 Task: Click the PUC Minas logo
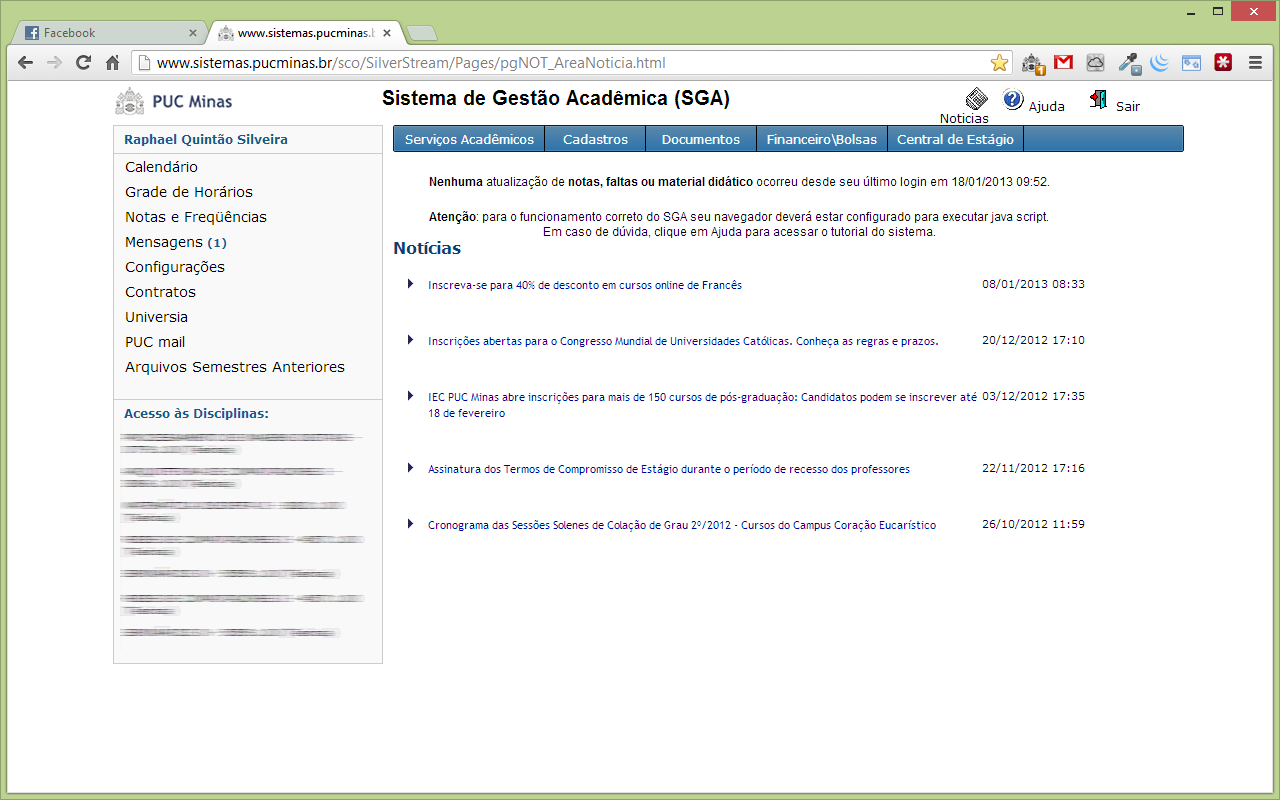(174, 101)
